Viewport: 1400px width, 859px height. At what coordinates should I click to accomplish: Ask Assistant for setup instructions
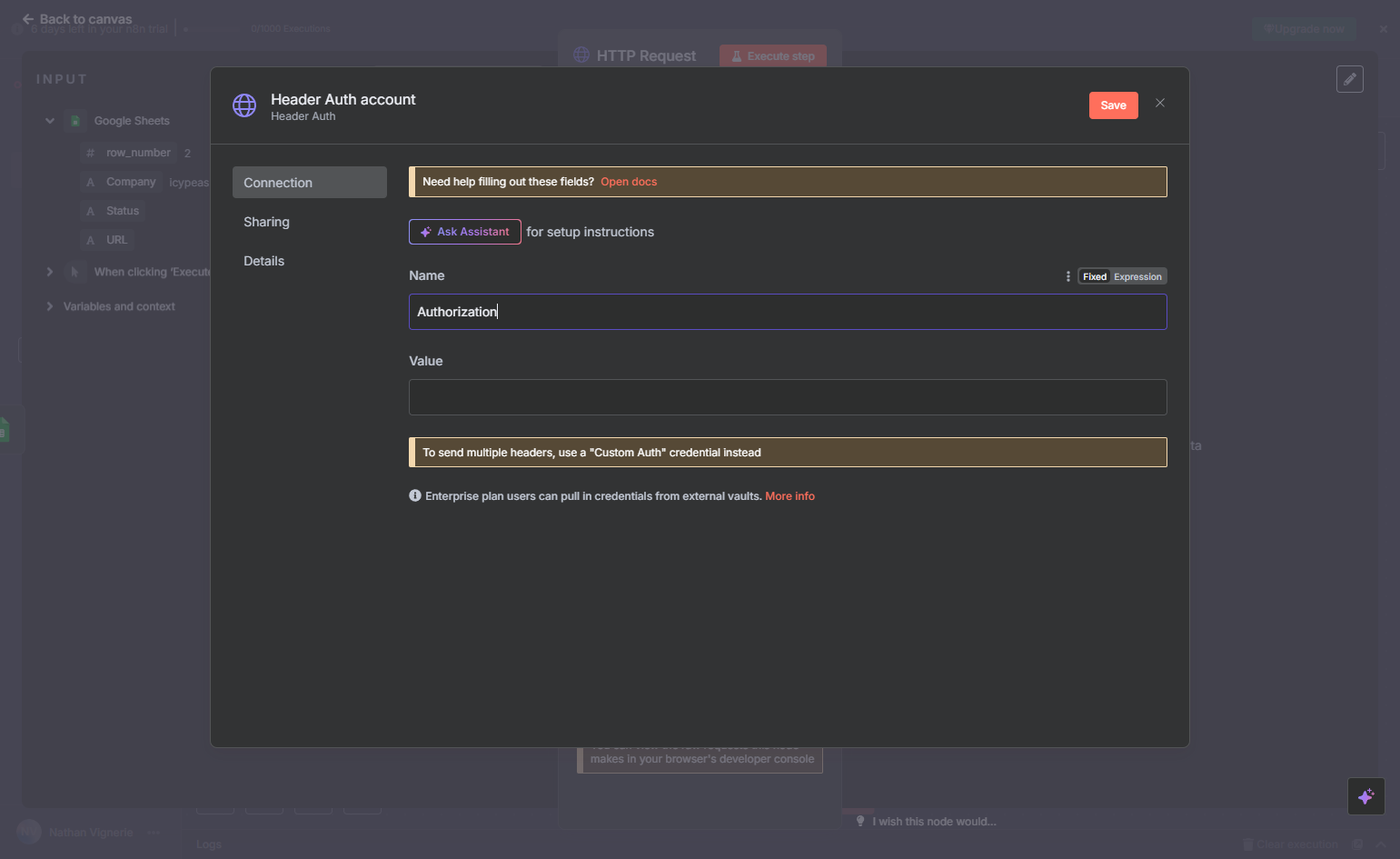(x=465, y=232)
